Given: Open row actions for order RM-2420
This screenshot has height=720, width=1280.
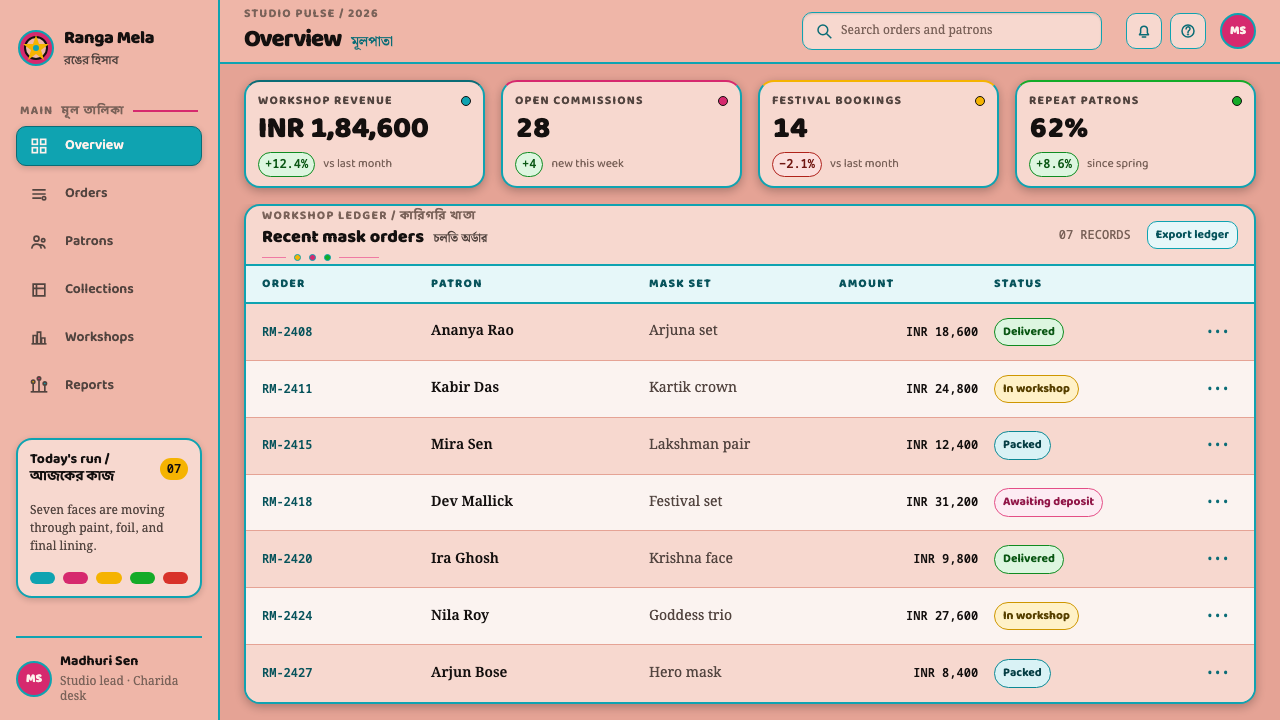Looking at the screenshot, I should pos(1218,559).
